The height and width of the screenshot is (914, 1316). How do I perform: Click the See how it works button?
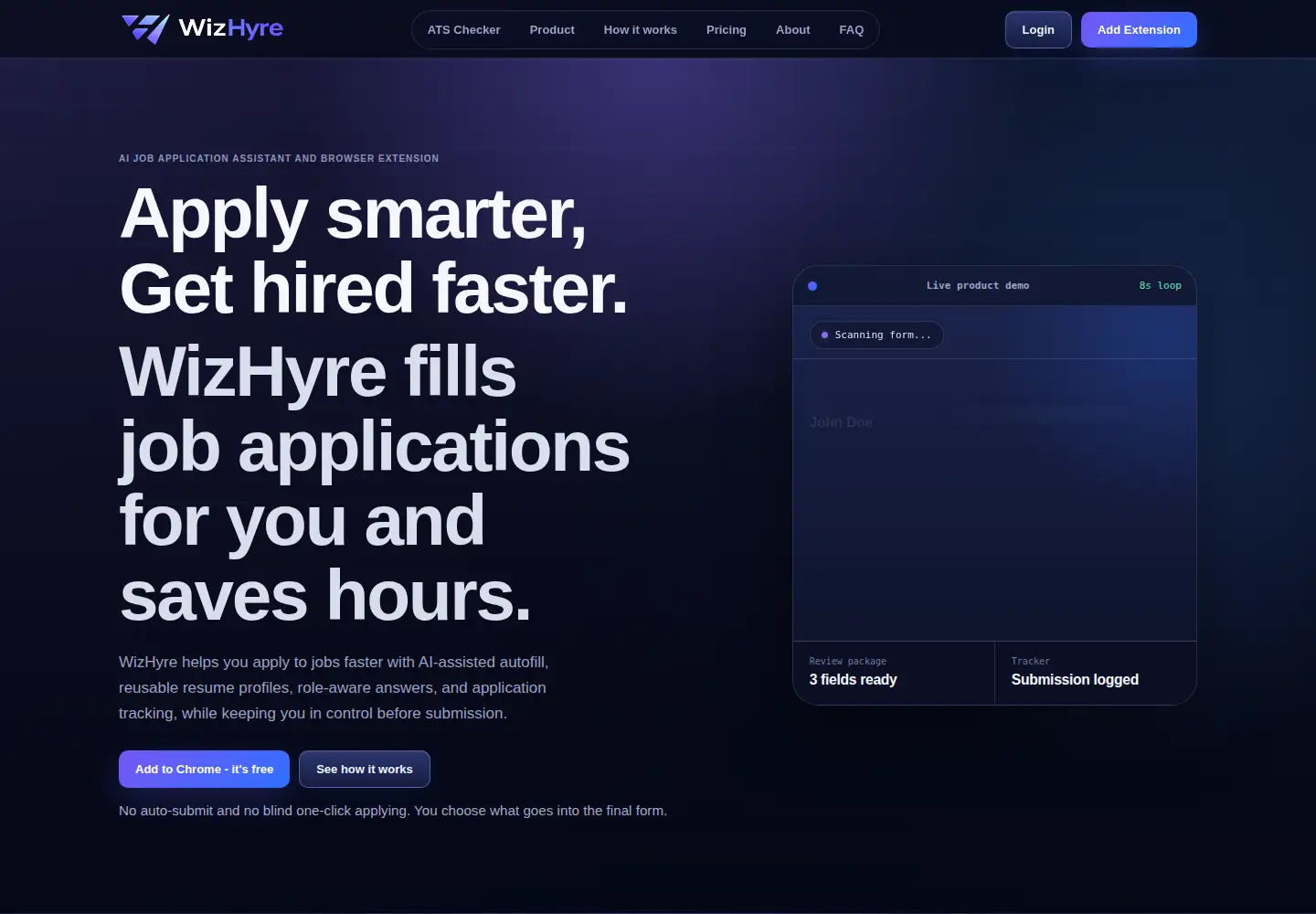(365, 770)
